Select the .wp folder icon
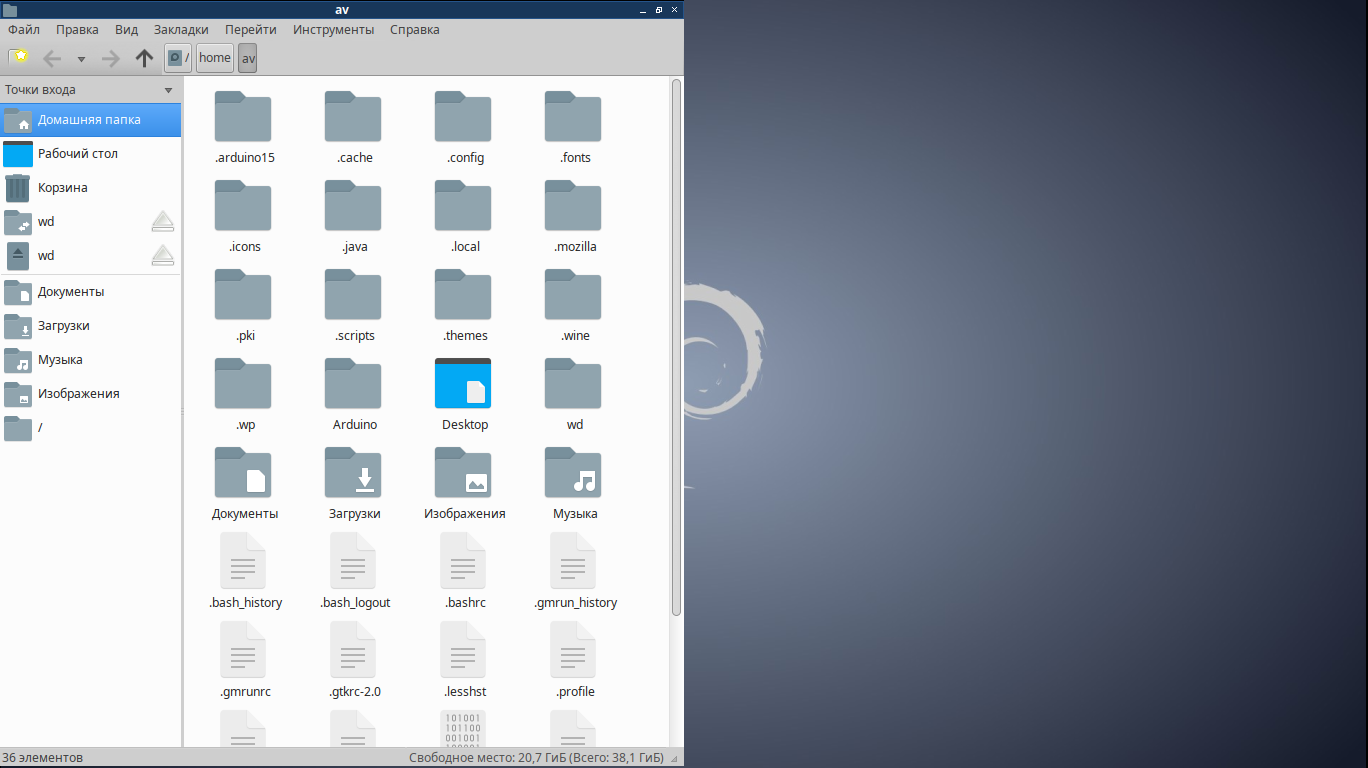1368x768 pixels. tap(243, 384)
